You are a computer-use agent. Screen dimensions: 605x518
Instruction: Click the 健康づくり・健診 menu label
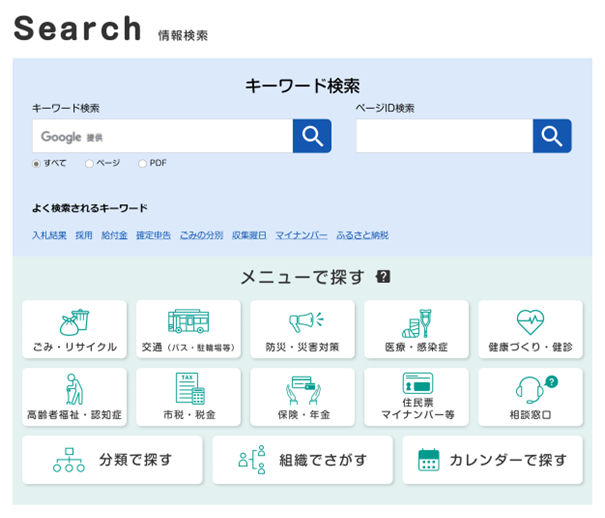pyautogui.click(x=531, y=347)
